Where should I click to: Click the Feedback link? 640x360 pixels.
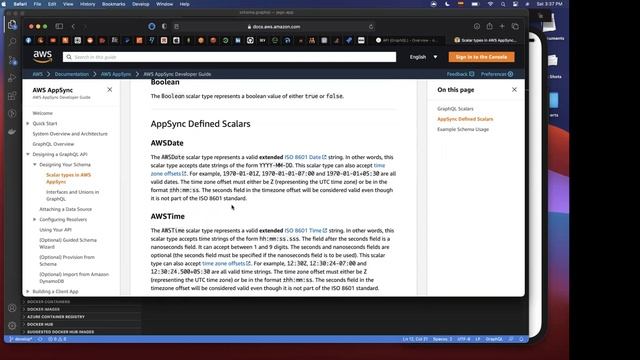tap(460, 74)
